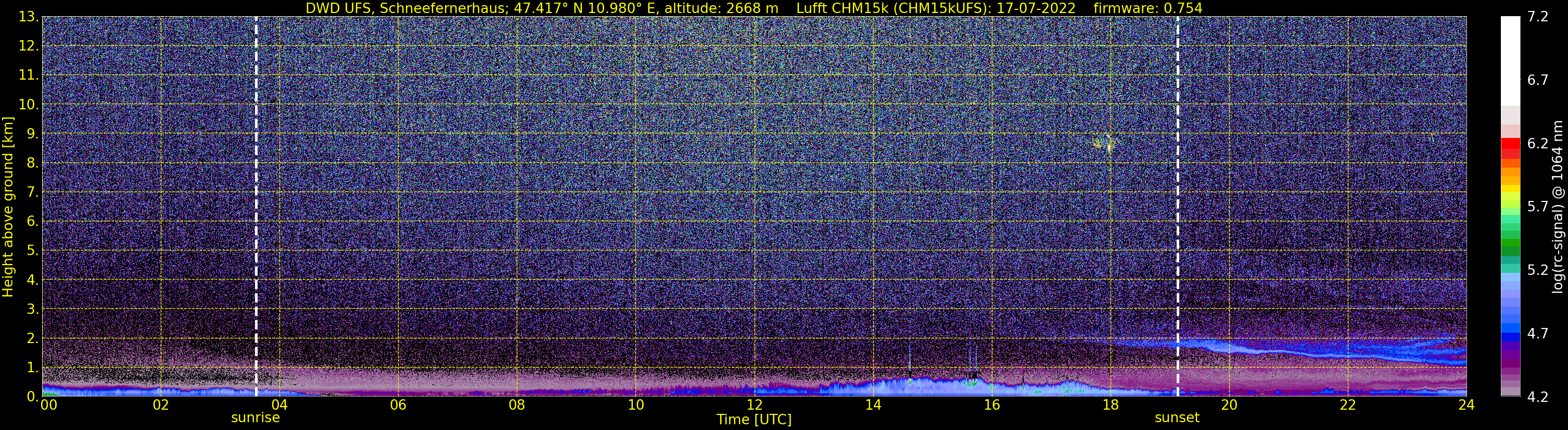Click the 'Height above ground [km]' axis label

point(8,207)
